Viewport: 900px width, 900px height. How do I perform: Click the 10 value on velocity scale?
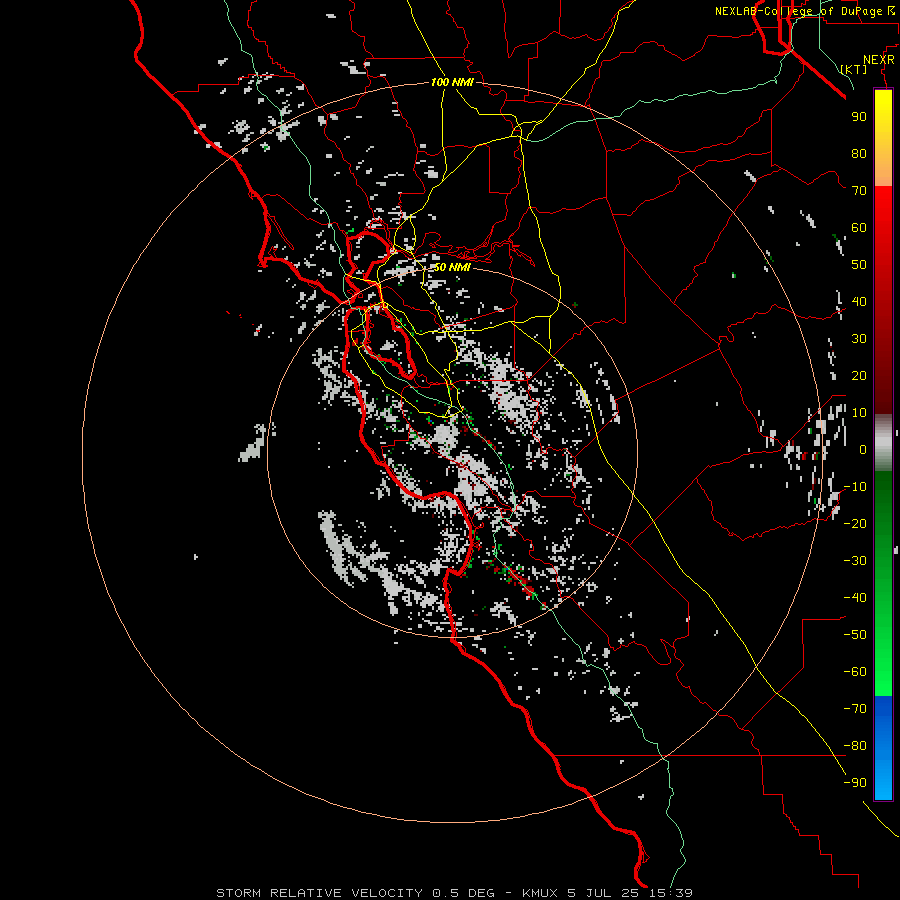(859, 413)
